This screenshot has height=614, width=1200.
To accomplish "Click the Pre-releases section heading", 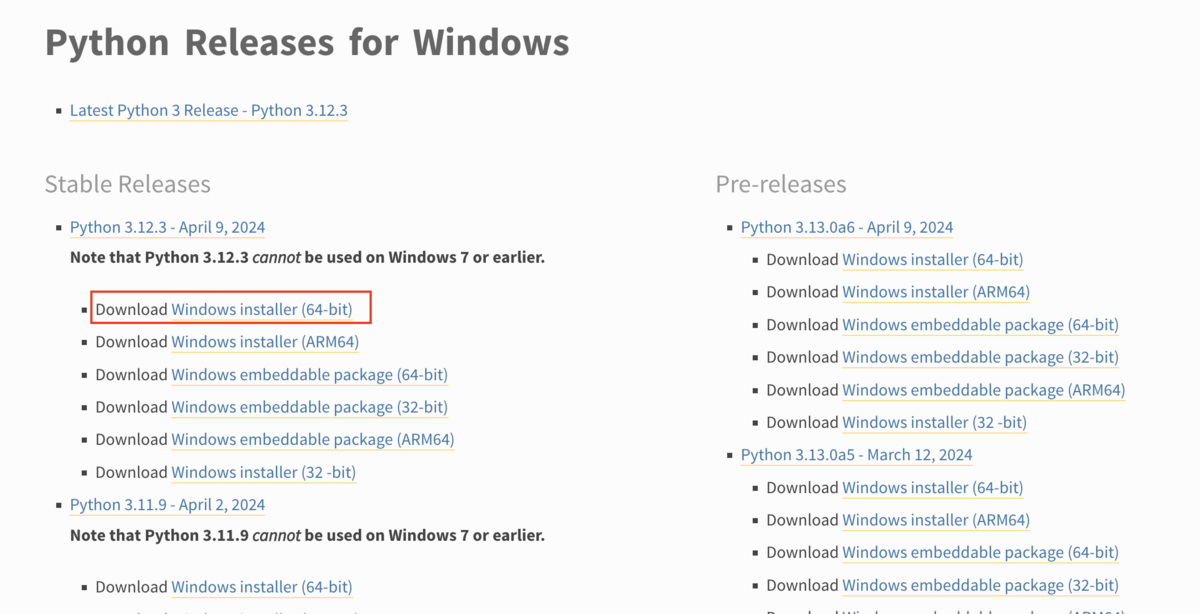I will click(781, 184).
